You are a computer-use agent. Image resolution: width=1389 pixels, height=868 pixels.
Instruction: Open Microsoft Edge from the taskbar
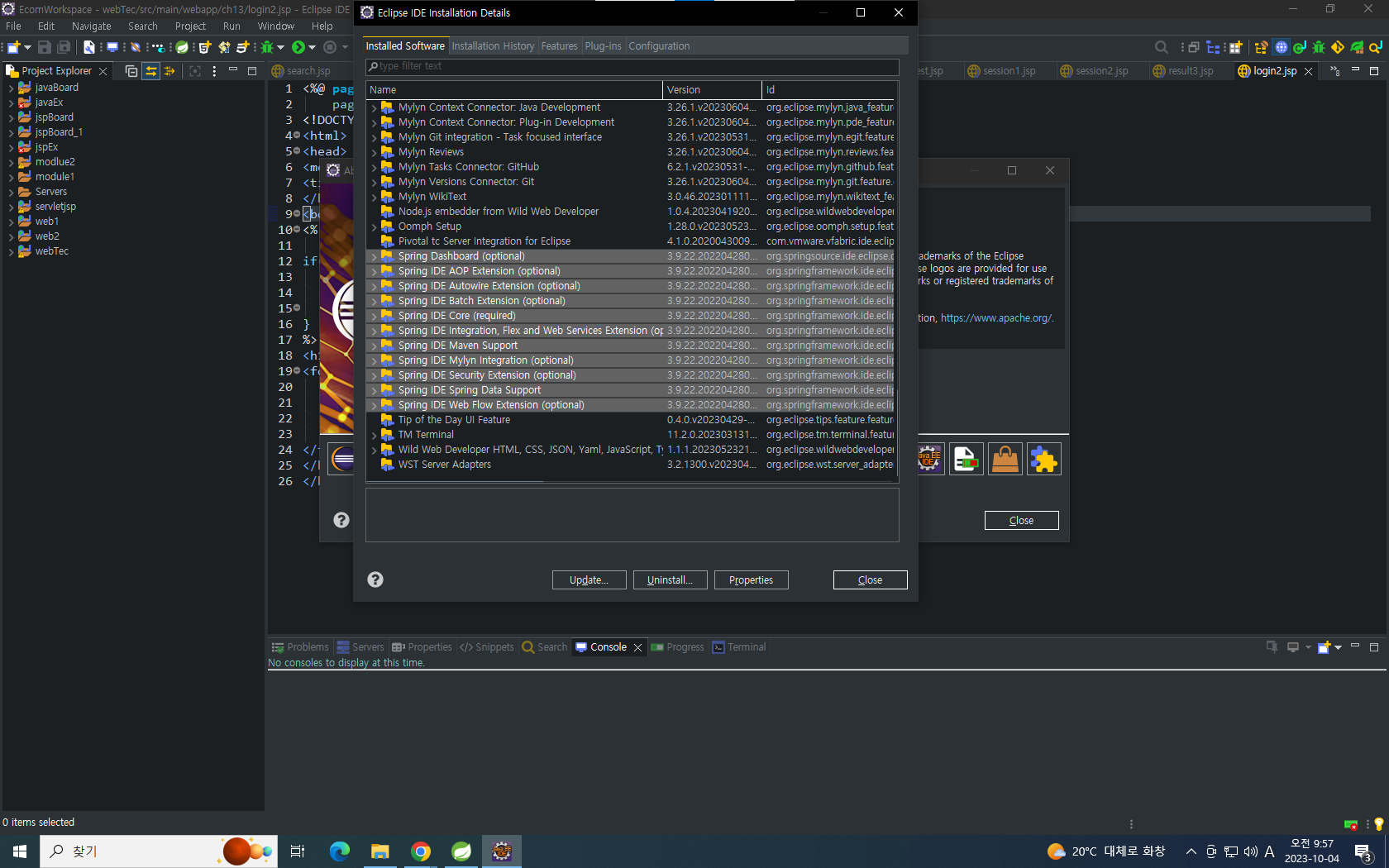(x=339, y=851)
